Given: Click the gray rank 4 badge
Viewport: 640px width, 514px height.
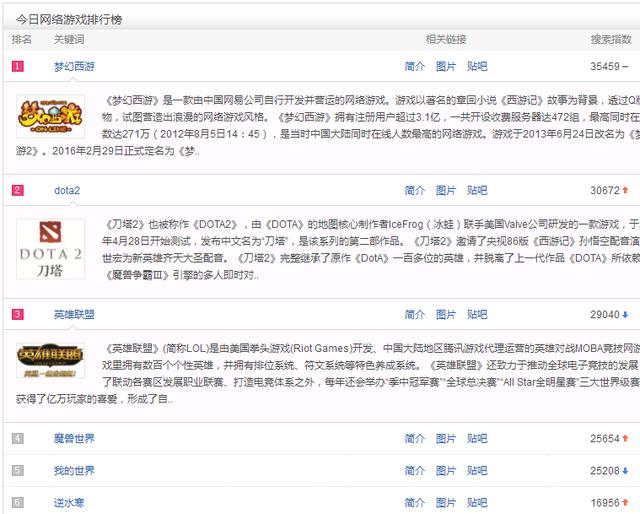Looking at the screenshot, I should click(18, 438).
